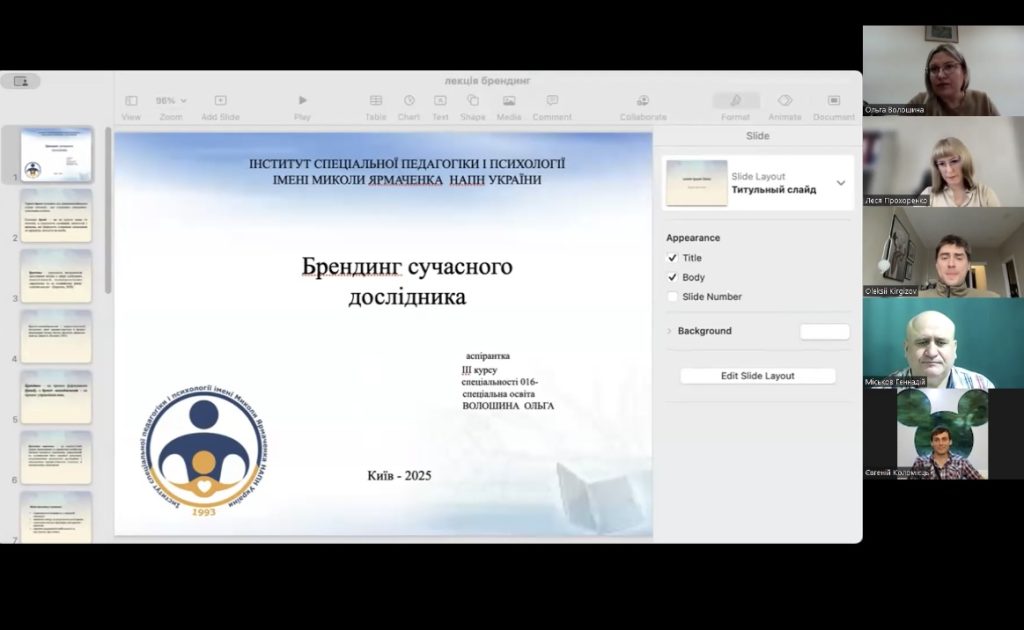Click the Background color swatch
Image resolution: width=1024 pixels, height=630 pixels.
(x=824, y=332)
